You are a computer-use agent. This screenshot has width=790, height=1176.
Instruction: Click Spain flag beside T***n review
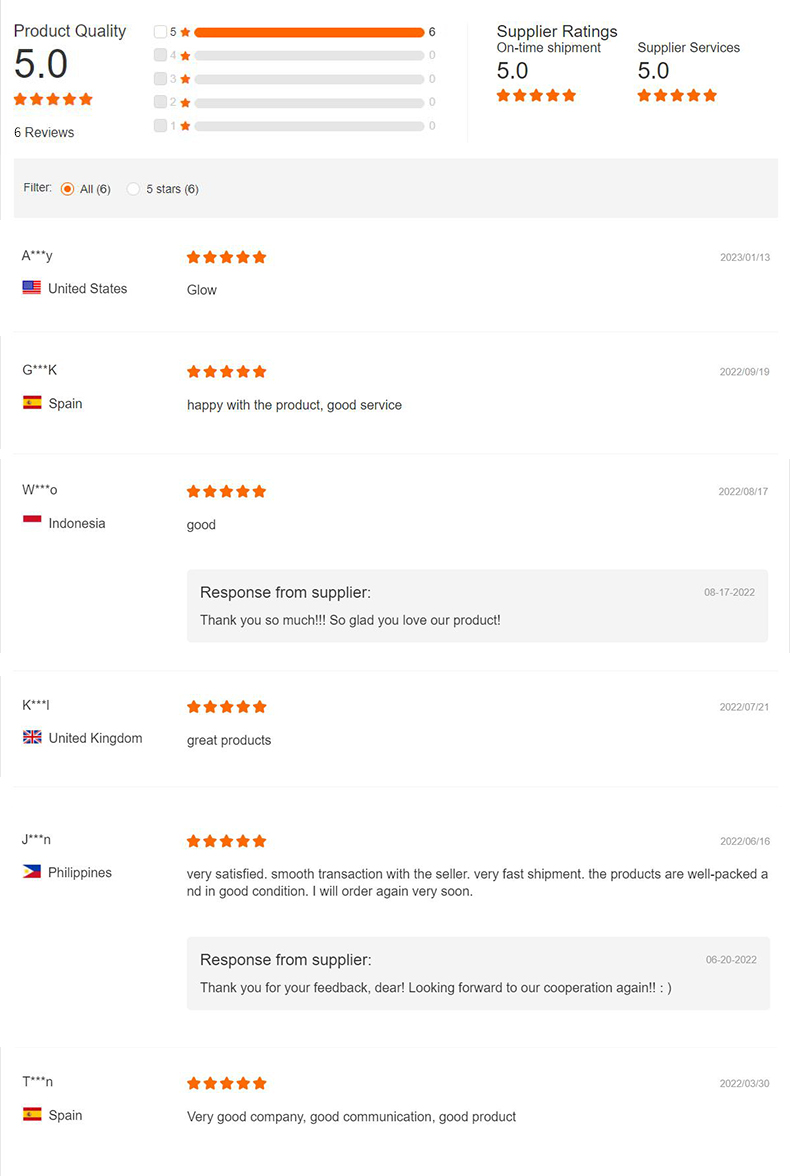click(x=32, y=1114)
